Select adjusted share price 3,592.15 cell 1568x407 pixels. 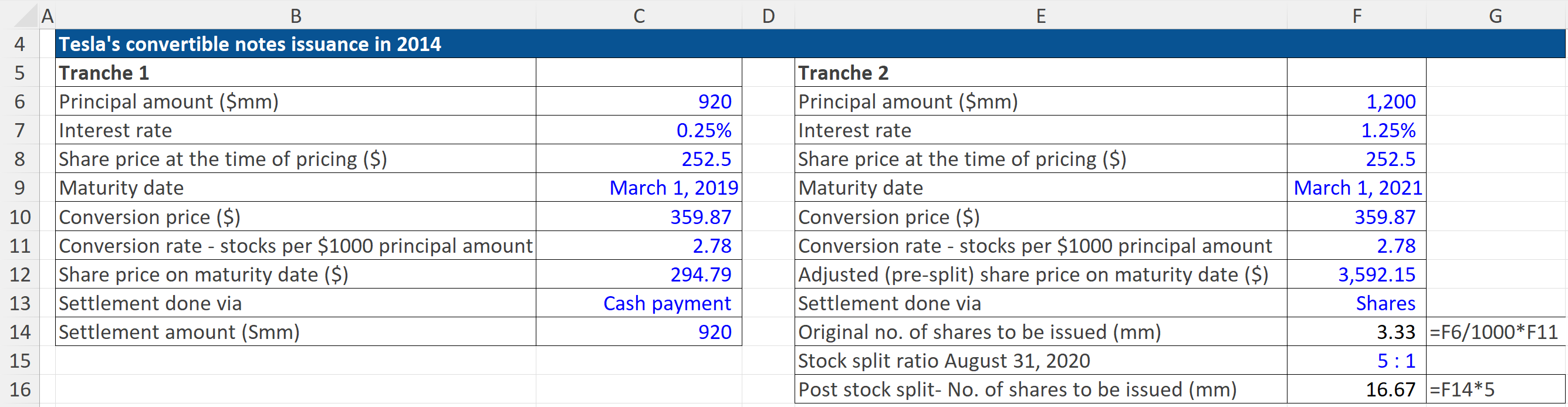pos(1357,274)
